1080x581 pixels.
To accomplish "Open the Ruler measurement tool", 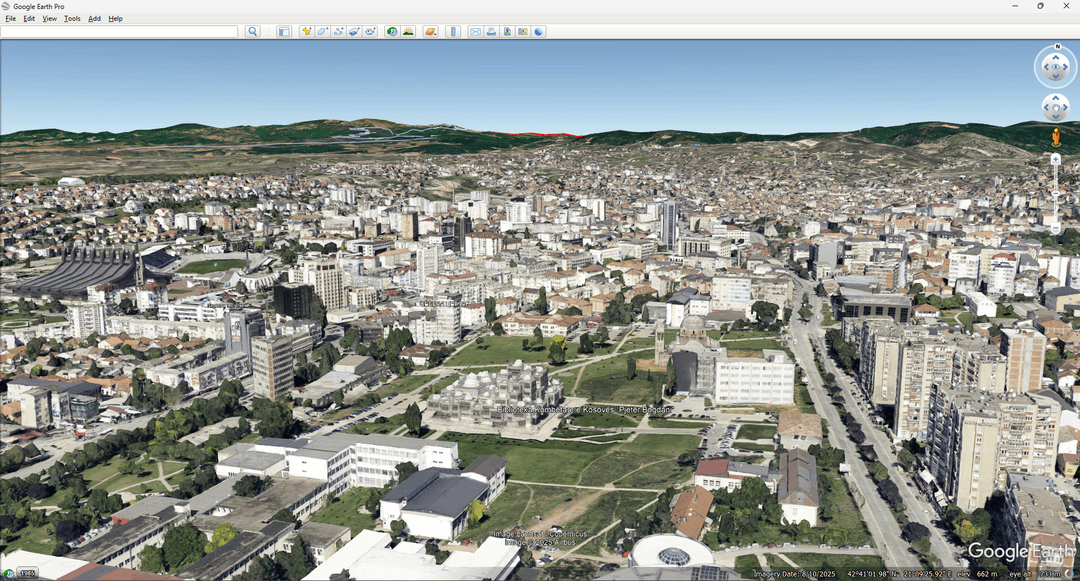I will [453, 32].
